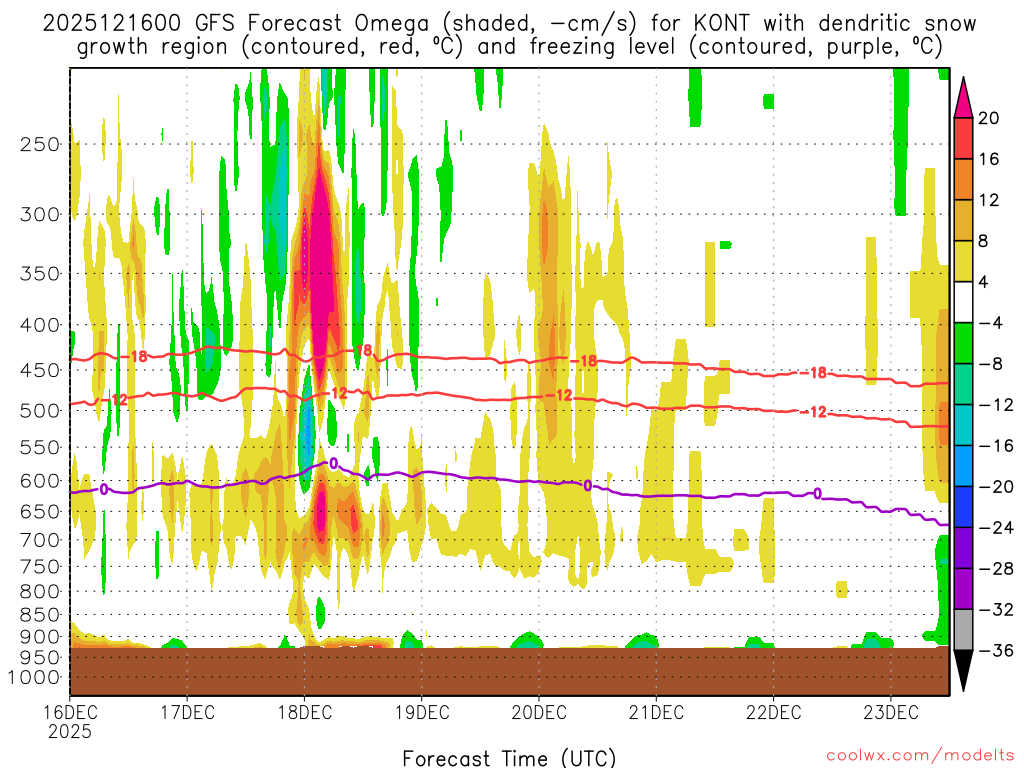Click the colorbar value -28
1024x768 pixels.
tap(996, 569)
